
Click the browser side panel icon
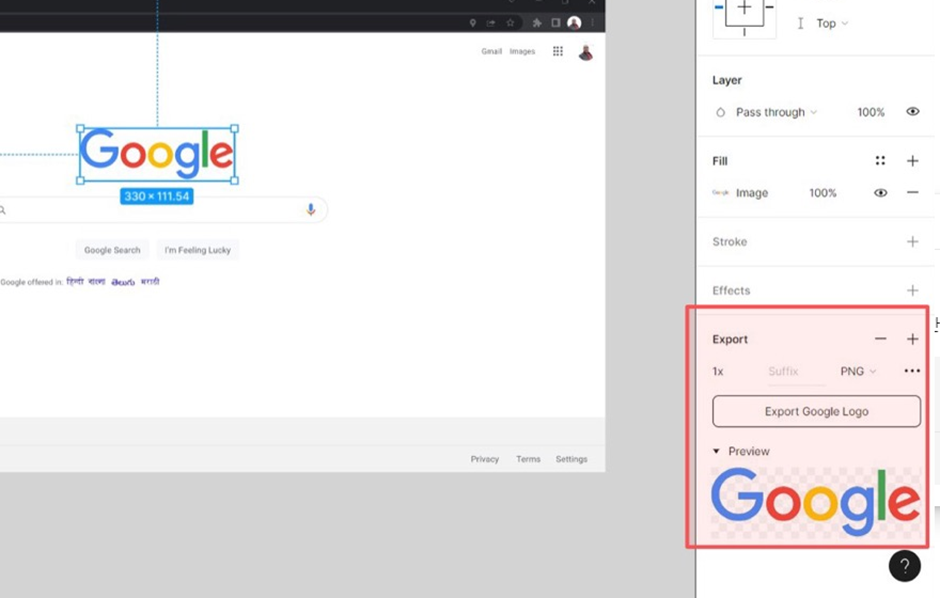point(556,23)
